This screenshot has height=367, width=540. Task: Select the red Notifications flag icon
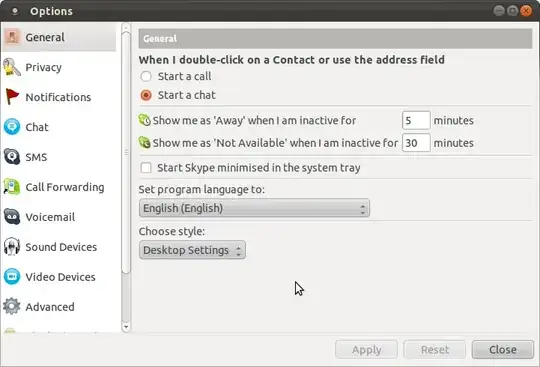(12, 97)
